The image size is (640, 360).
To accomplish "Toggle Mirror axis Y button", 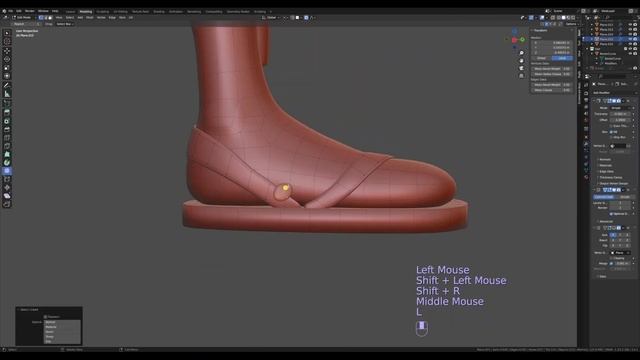I will (x=620, y=235).
